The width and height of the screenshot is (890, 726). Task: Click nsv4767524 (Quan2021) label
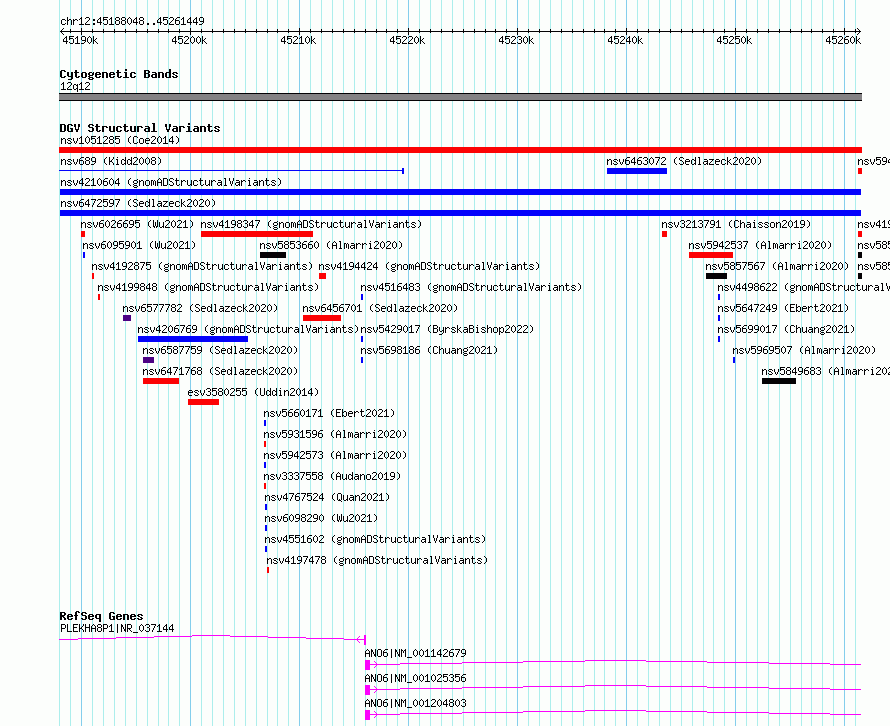tap(328, 497)
